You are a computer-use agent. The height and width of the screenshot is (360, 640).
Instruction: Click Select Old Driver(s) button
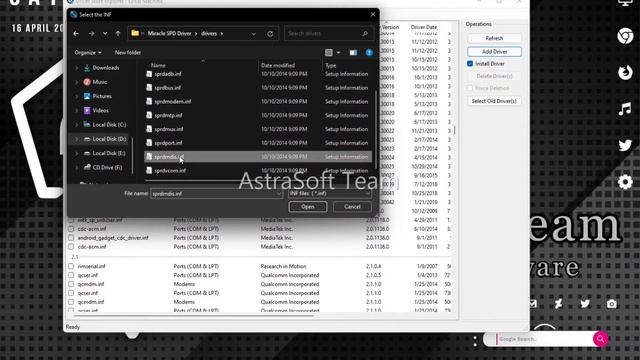coord(494,101)
